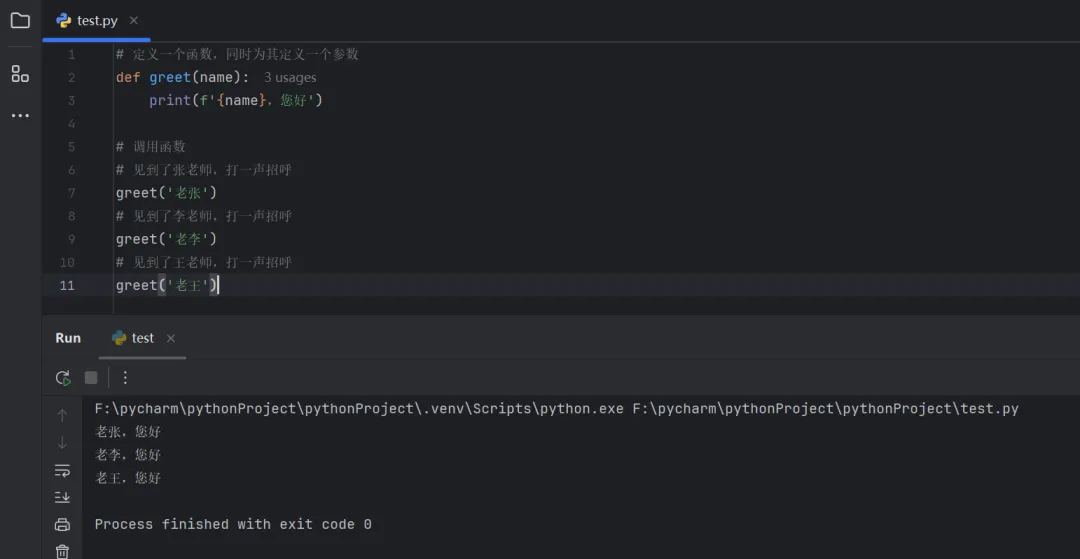Toggle soft-wrap in Run console
Viewport: 1080px width, 559px height.
(x=62, y=470)
